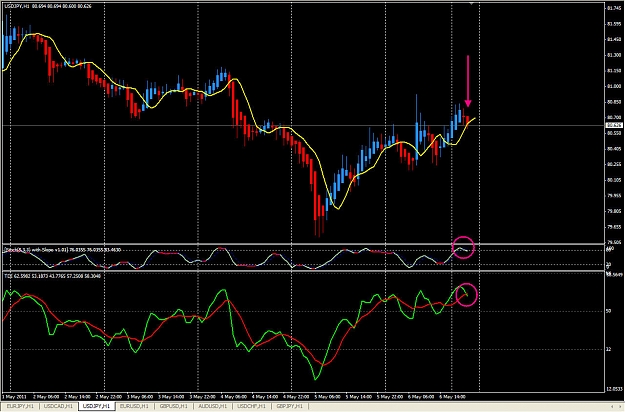The width and height of the screenshot is (625, 412).
Task: Open the USDCHF,H1 chart tab
Action: tap(252, 406)
